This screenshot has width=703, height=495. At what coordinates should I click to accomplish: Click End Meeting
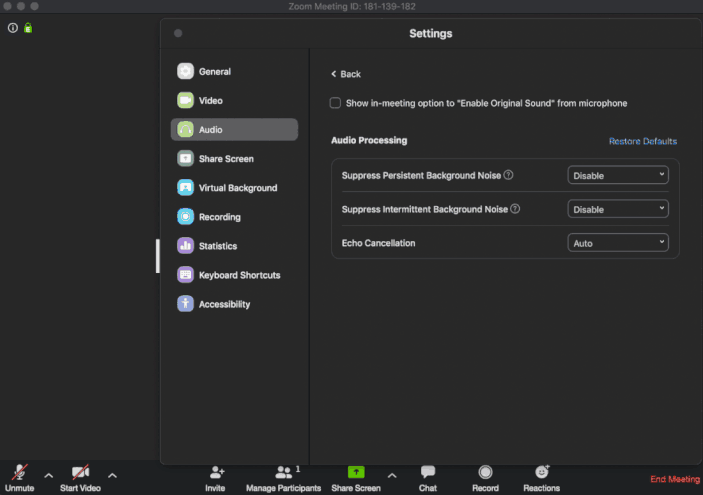675,480
